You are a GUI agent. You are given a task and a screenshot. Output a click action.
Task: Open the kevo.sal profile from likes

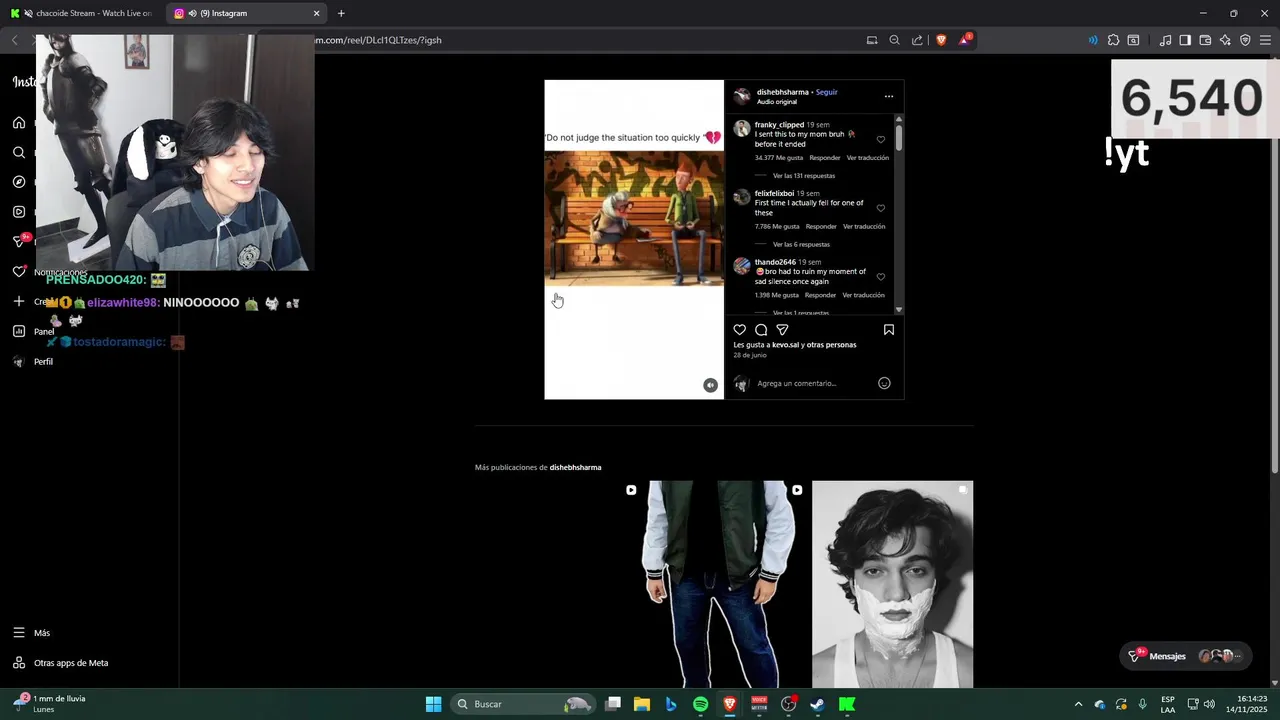pyautogui.click(x=785, y=345)
